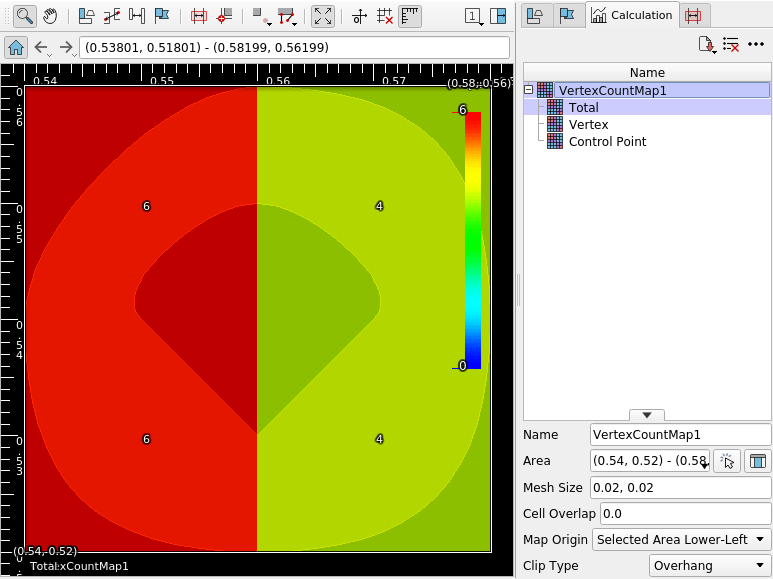Select the magnifier zoom tool
Screen dimensions: 773x579
coord(24,16)
